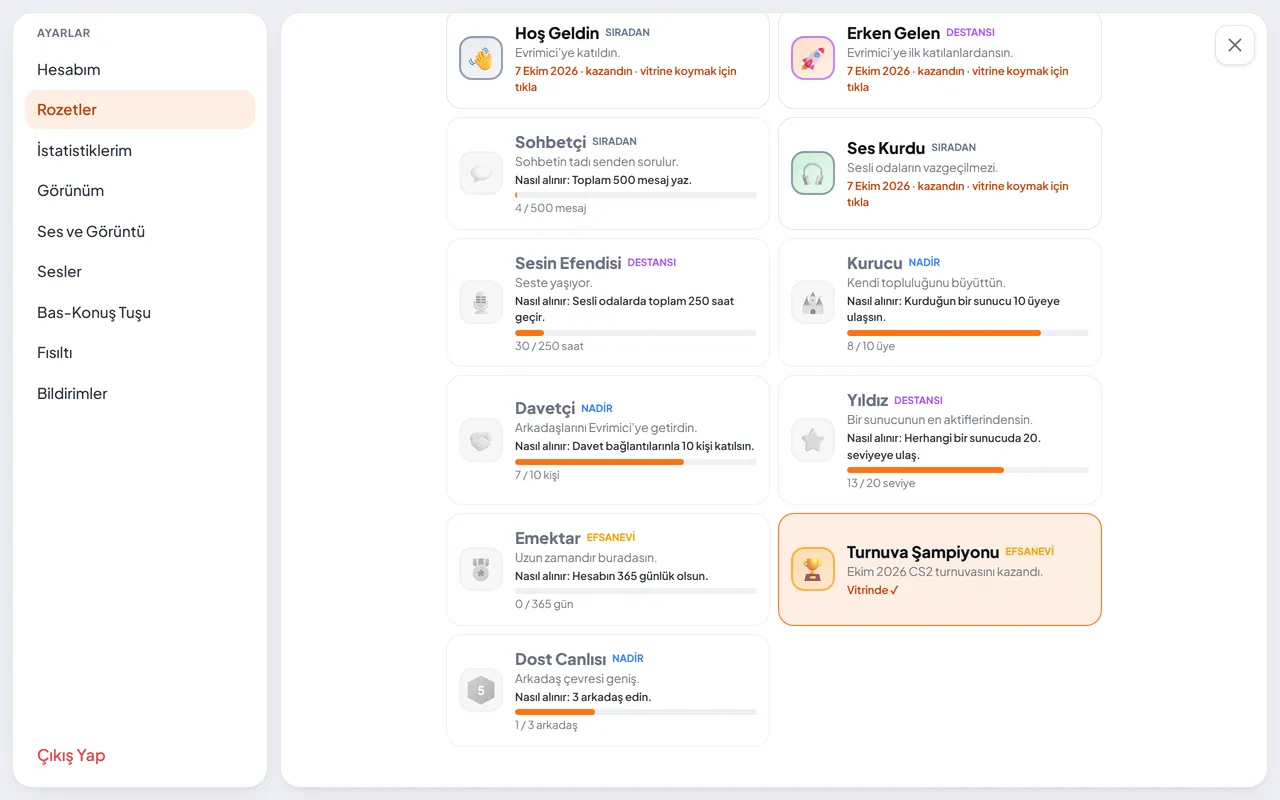This screenshot has width=1280, height=800.
Task: Click the speech bubble Sohbetçi badge icon
Action: [x=481, y=173]
